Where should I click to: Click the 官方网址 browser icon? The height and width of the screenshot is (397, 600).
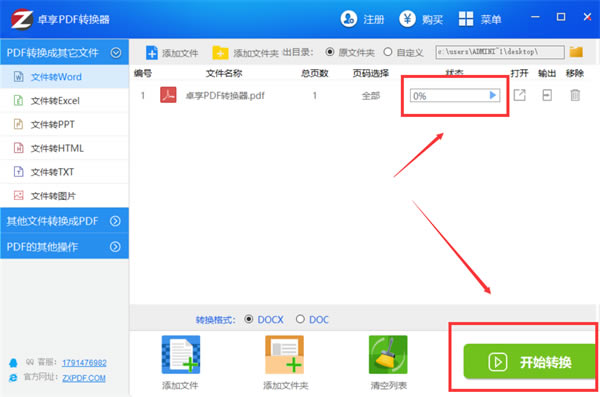point(13,377)
